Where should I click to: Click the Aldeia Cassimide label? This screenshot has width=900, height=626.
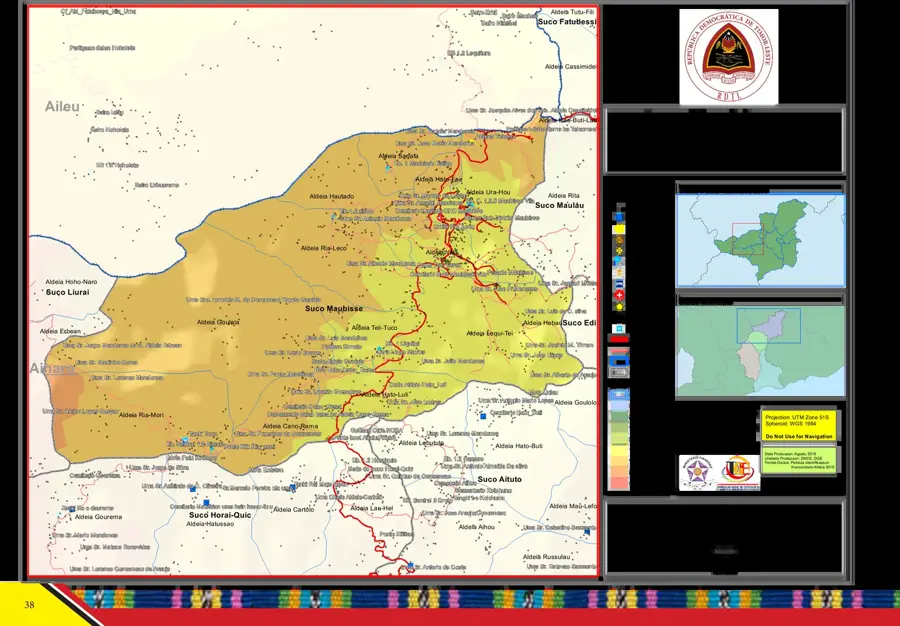pos(571,67)
